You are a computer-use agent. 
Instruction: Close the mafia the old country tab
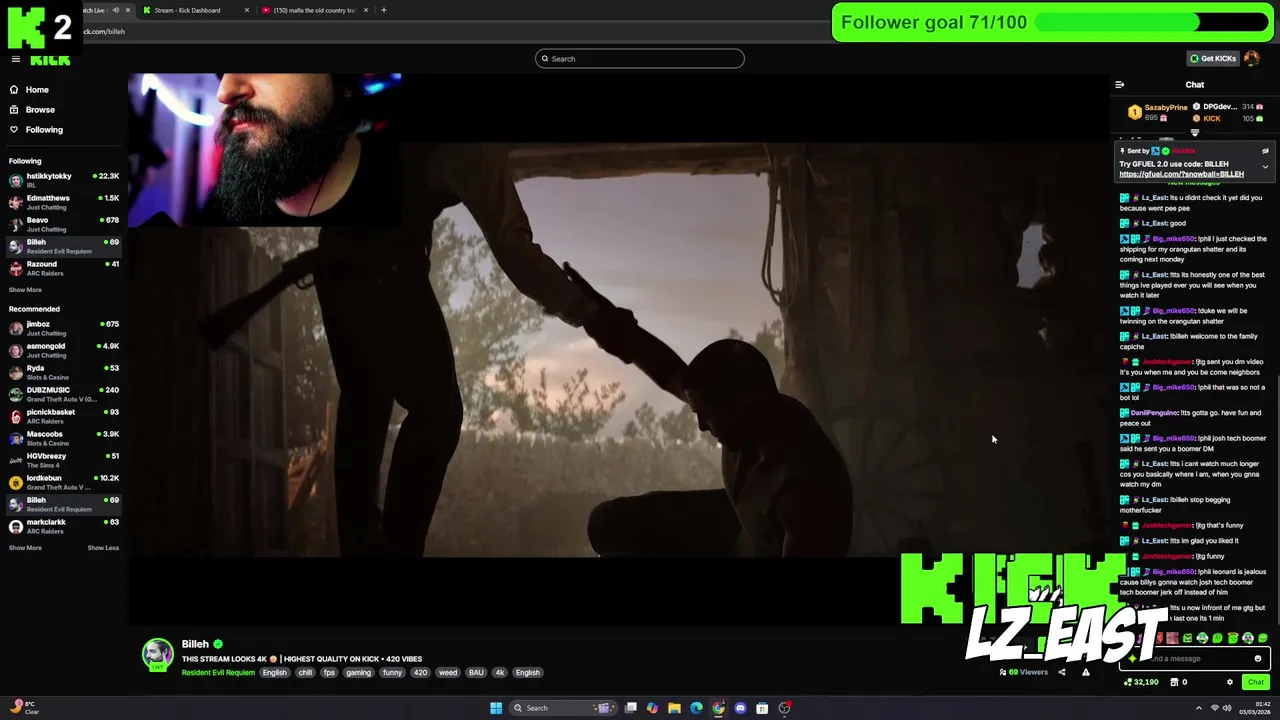tap(366, 10)
